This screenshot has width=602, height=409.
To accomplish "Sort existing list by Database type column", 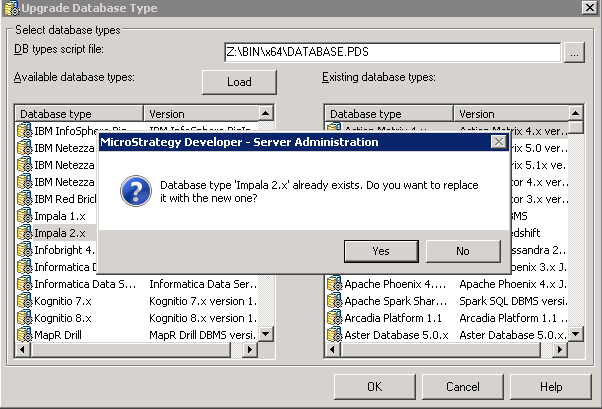I will pyautogui.click(x=389, y=114).
